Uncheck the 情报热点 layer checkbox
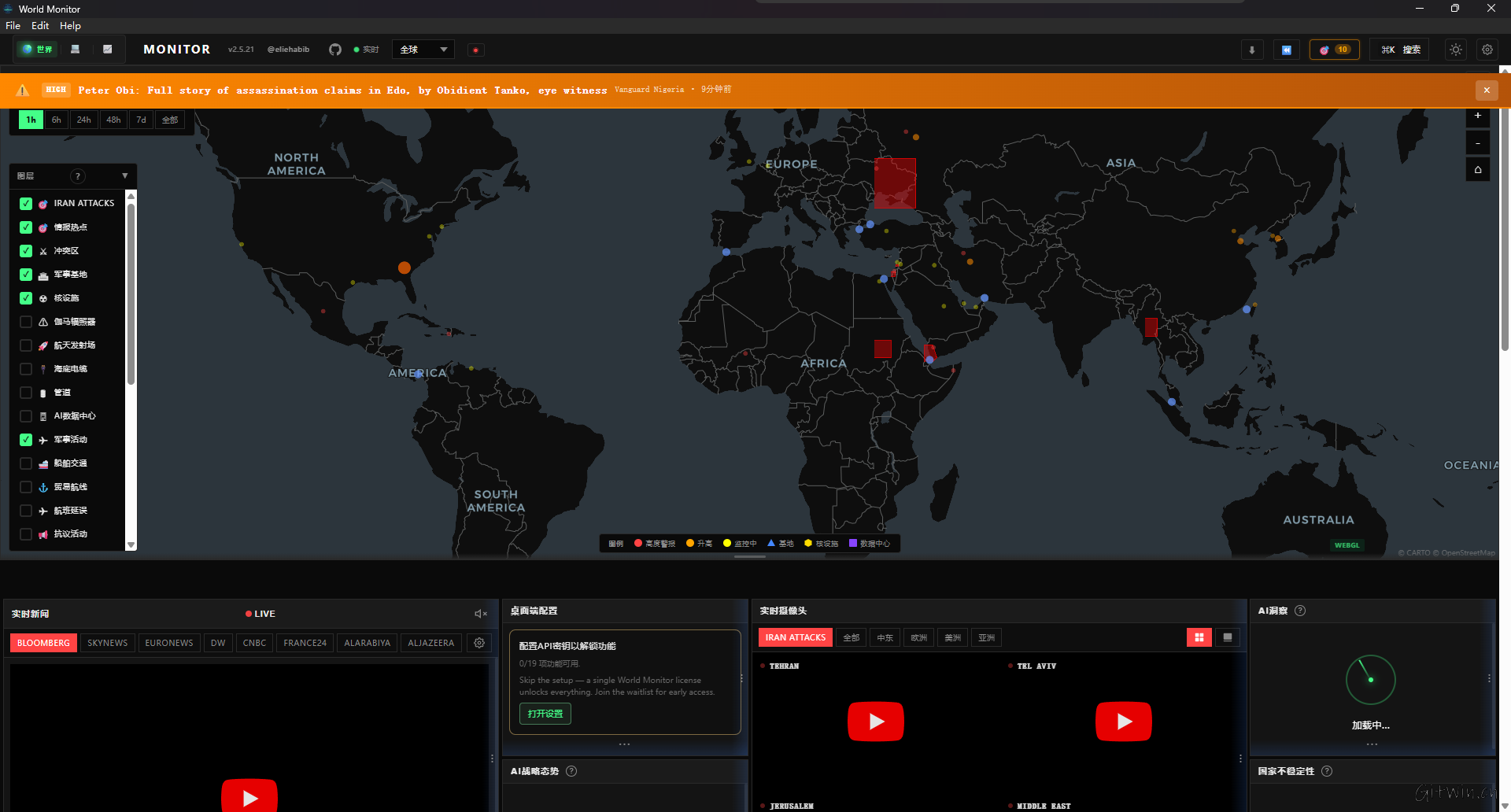Screen dimensions: 1511x812 pyautogui.click(x=26, y=227)
